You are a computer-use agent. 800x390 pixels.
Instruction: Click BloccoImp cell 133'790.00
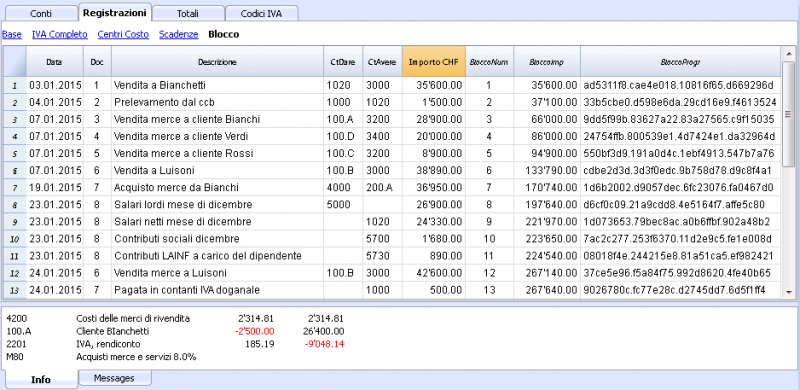click(x=547, y=171)
